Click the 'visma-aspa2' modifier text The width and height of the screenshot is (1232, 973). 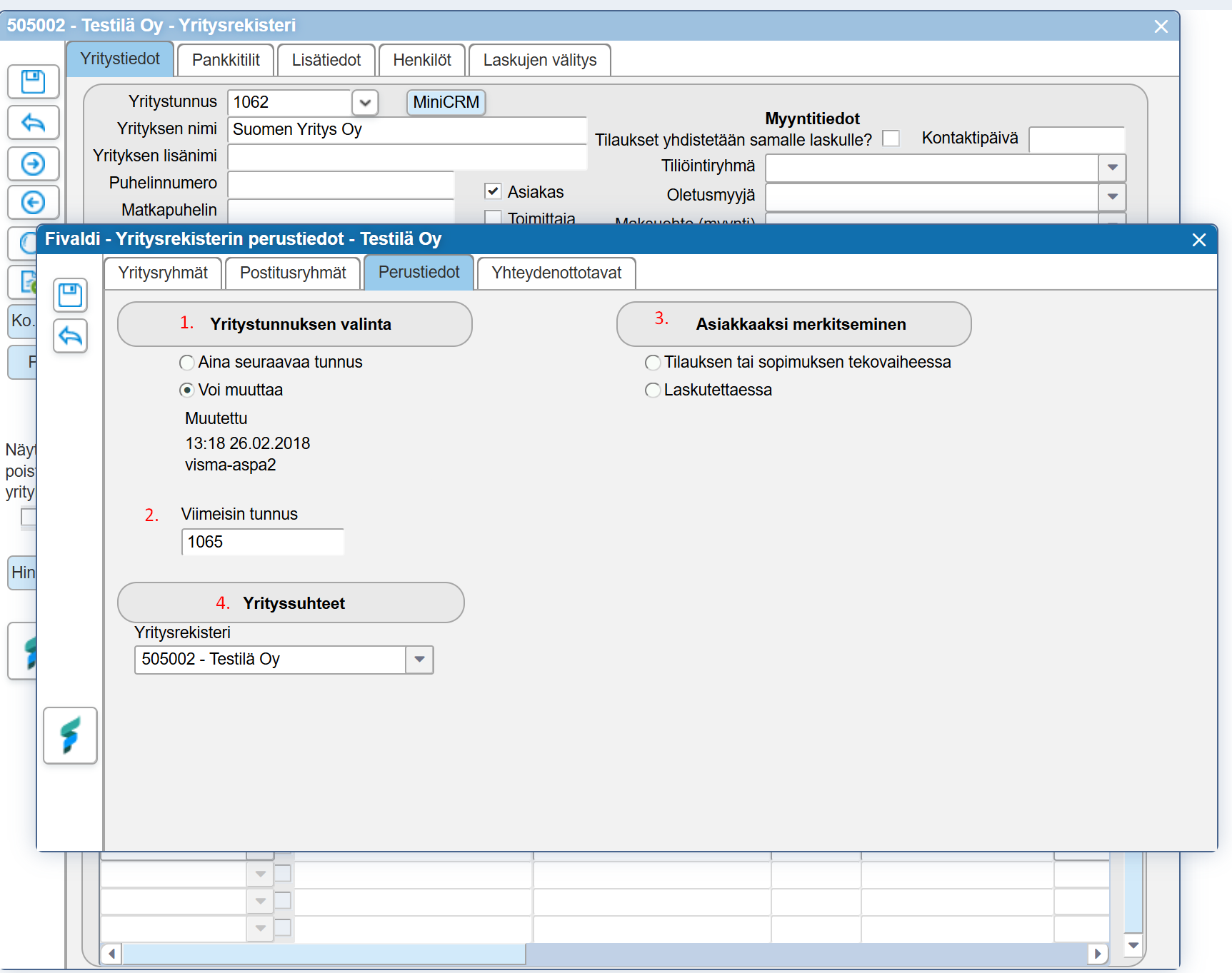(230, 465)
